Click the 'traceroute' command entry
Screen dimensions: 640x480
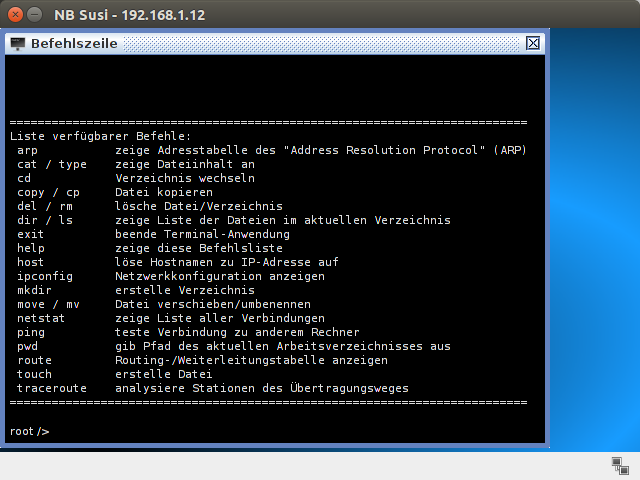(52, 388)
